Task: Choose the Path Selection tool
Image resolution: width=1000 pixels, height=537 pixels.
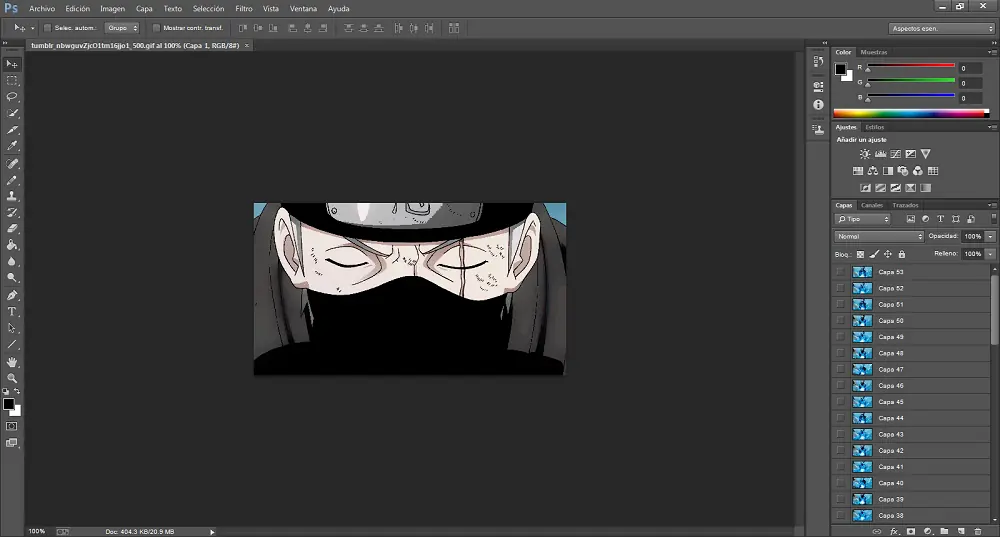Action: pos(12,328)
